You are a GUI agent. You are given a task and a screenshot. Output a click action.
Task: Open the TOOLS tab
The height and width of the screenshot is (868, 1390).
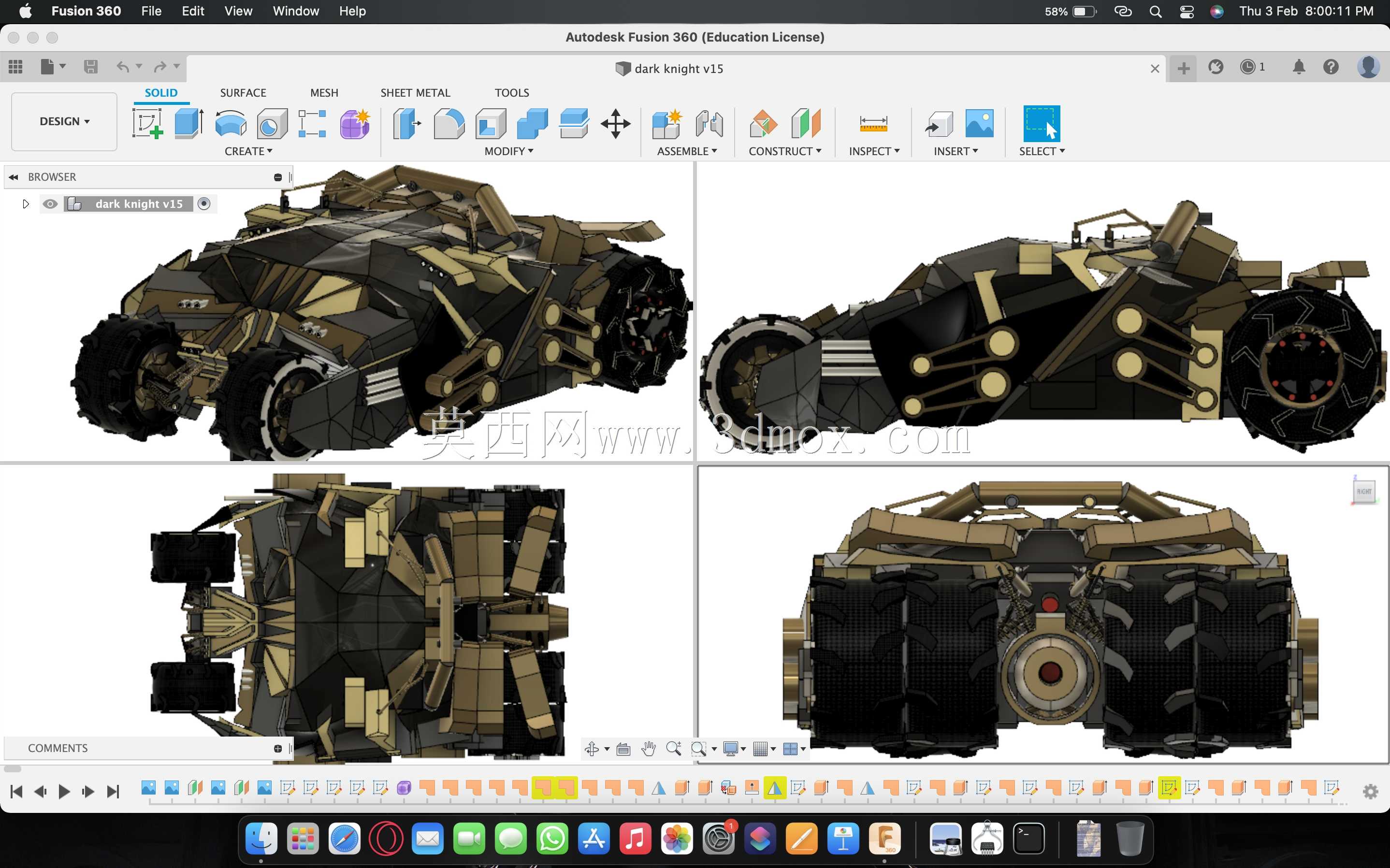point(512,92)
